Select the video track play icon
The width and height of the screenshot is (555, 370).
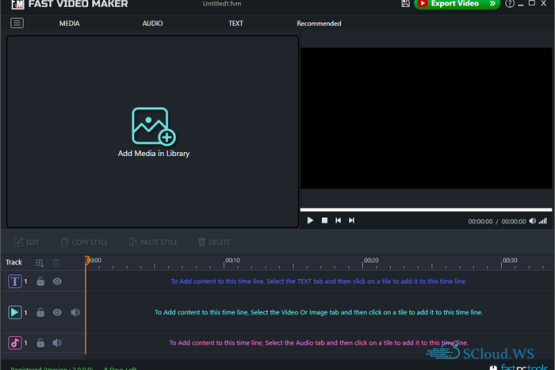[x=15, y=312]
